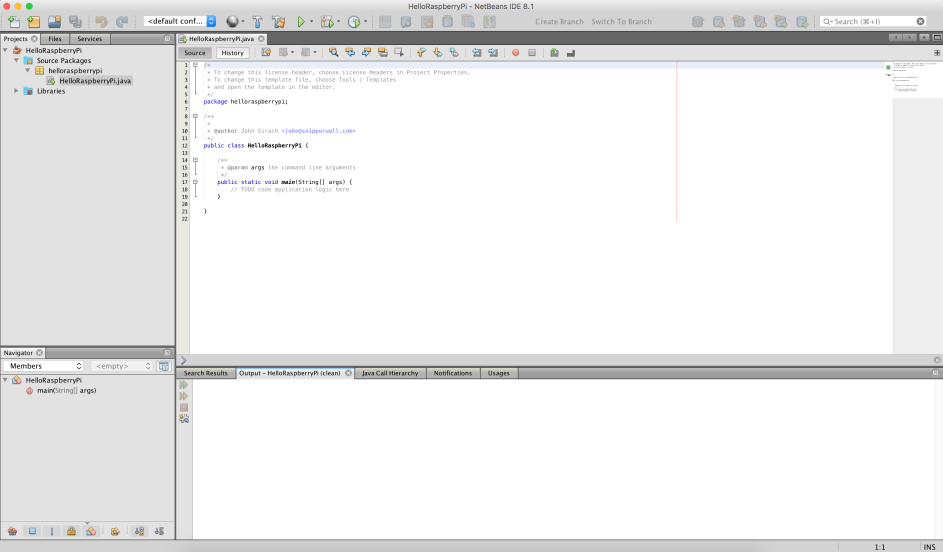Viewport: 943px width, 552px height.
Task: Click Create Branch in the toolbar
Action: [x=559, y=22]
